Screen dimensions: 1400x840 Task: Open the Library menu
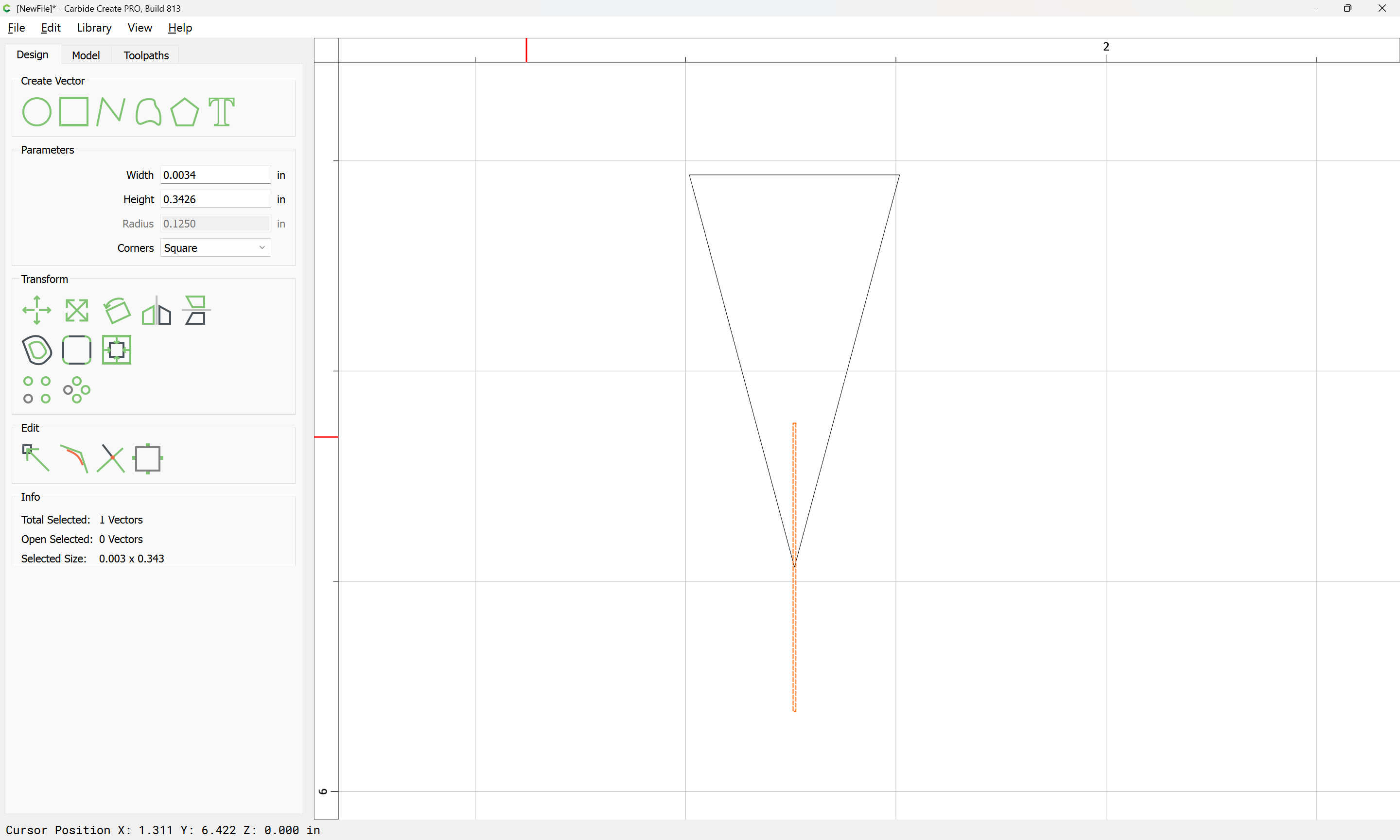94,28
